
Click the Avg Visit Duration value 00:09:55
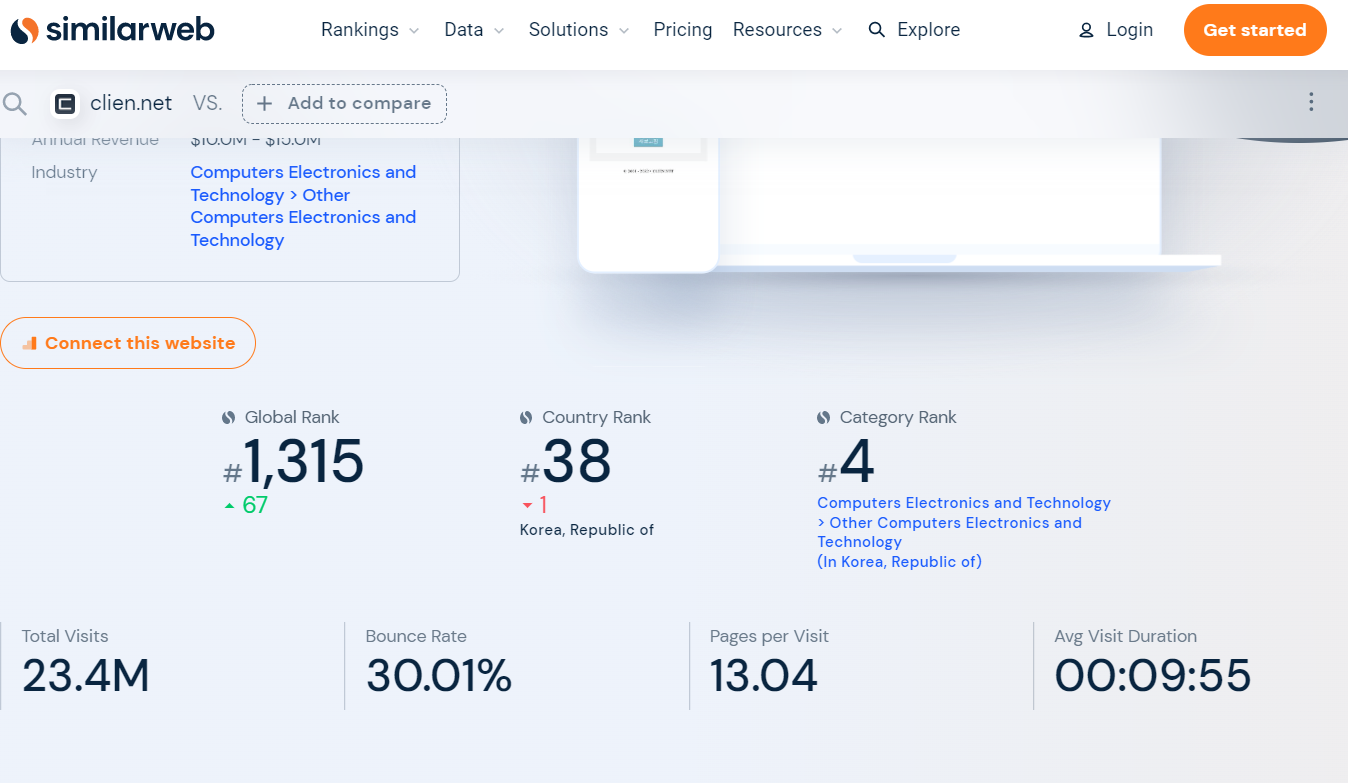tap(1153, 677)
